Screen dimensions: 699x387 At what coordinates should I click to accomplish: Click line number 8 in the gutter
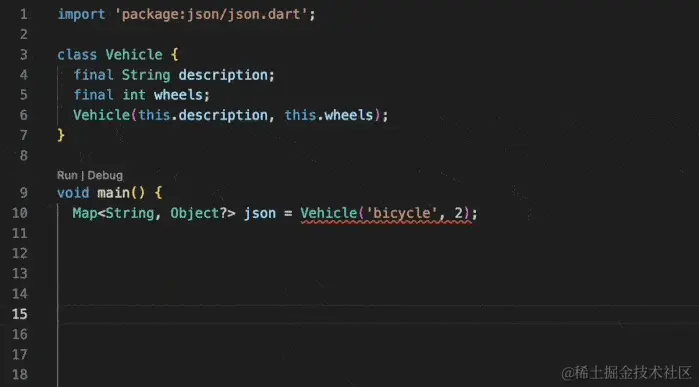[24, 156]
